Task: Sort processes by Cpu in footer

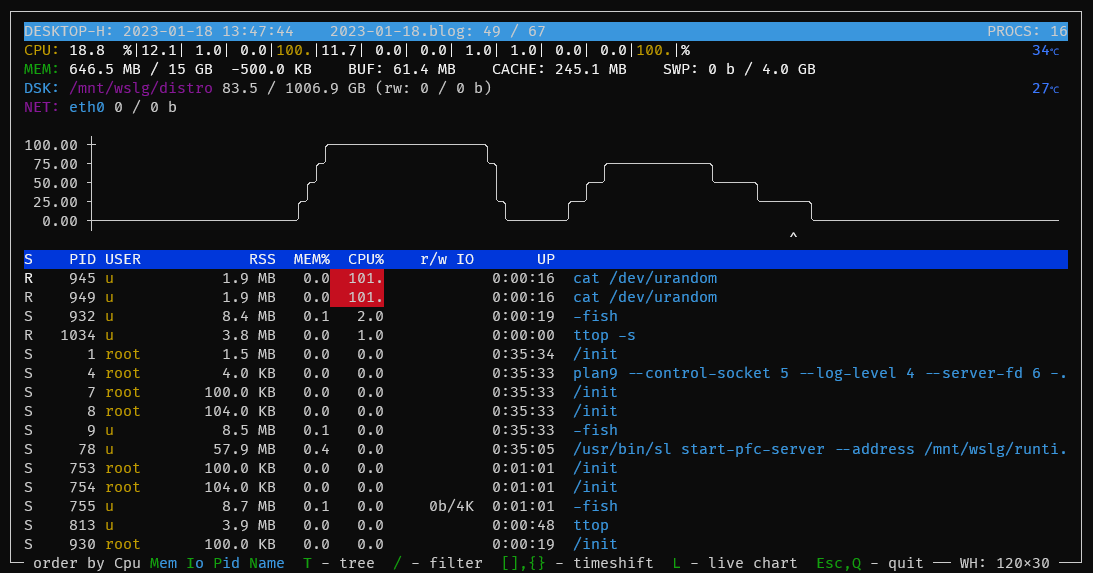Action: 128,563
